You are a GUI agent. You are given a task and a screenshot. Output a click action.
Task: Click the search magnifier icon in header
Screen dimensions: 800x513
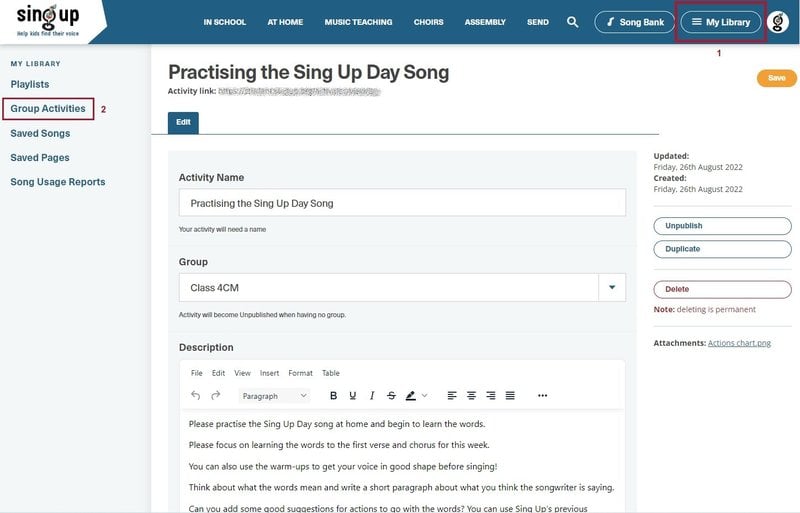(x=572, y=22)
